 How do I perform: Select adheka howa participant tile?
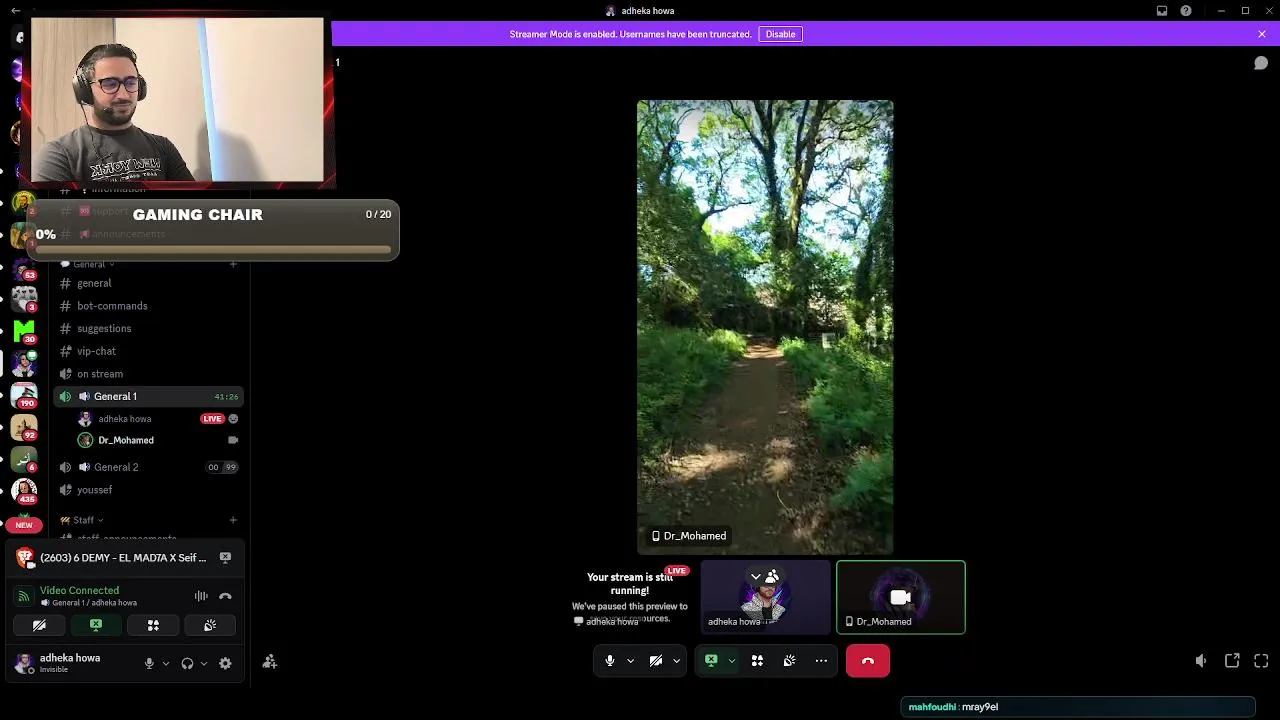tap(765, 597)
